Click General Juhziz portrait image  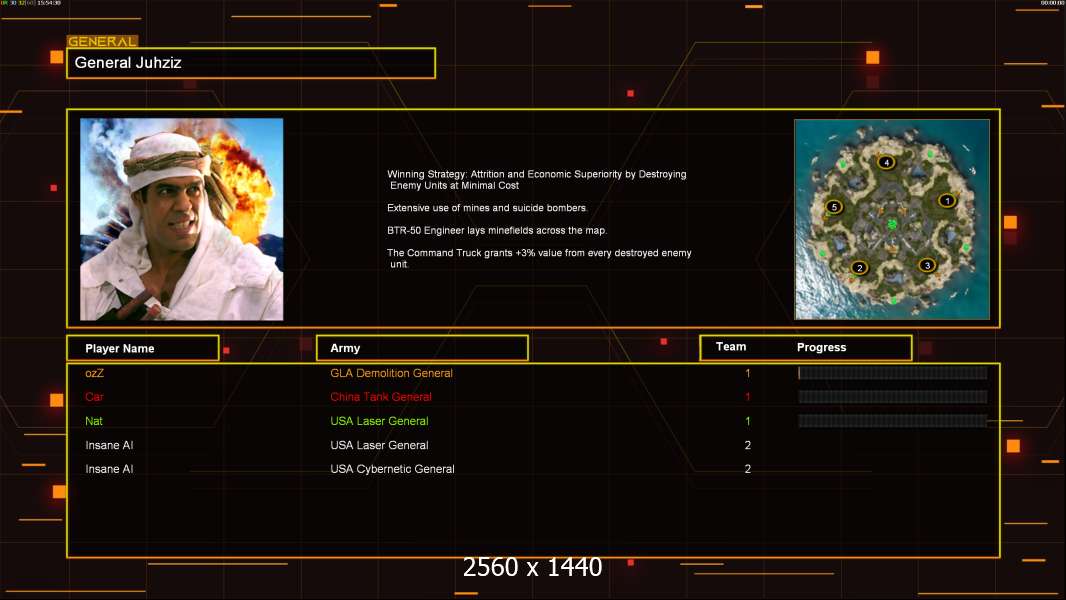tap(182, 219)
